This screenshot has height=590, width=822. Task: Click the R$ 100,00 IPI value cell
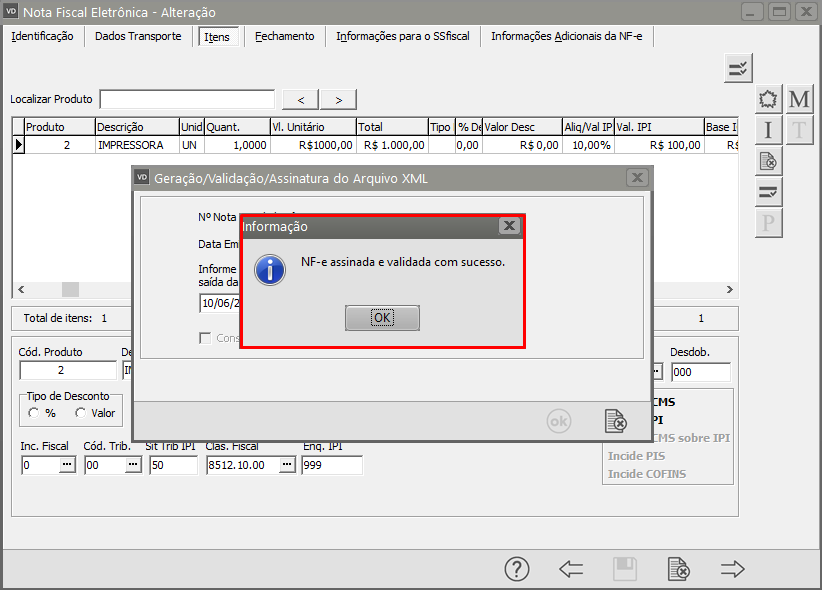(x=659, y=145)
